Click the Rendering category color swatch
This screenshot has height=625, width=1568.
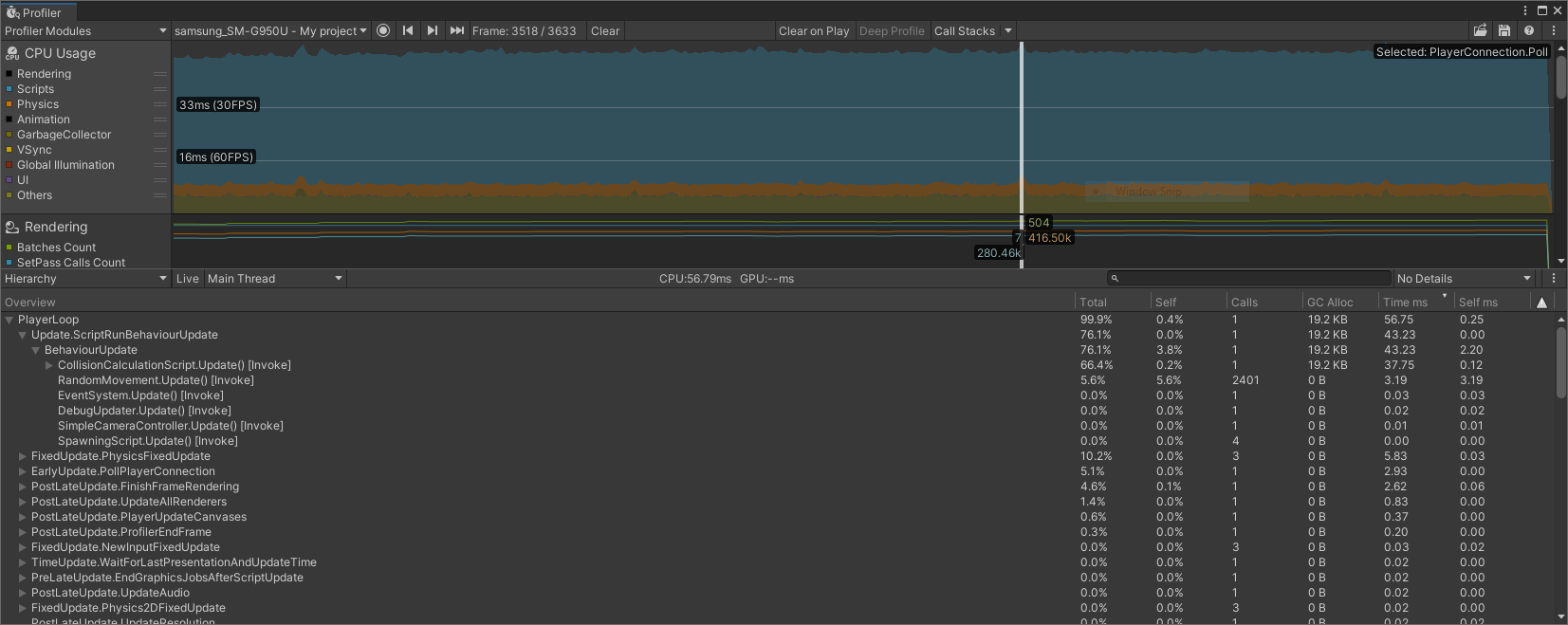click(x=9, y=74)
